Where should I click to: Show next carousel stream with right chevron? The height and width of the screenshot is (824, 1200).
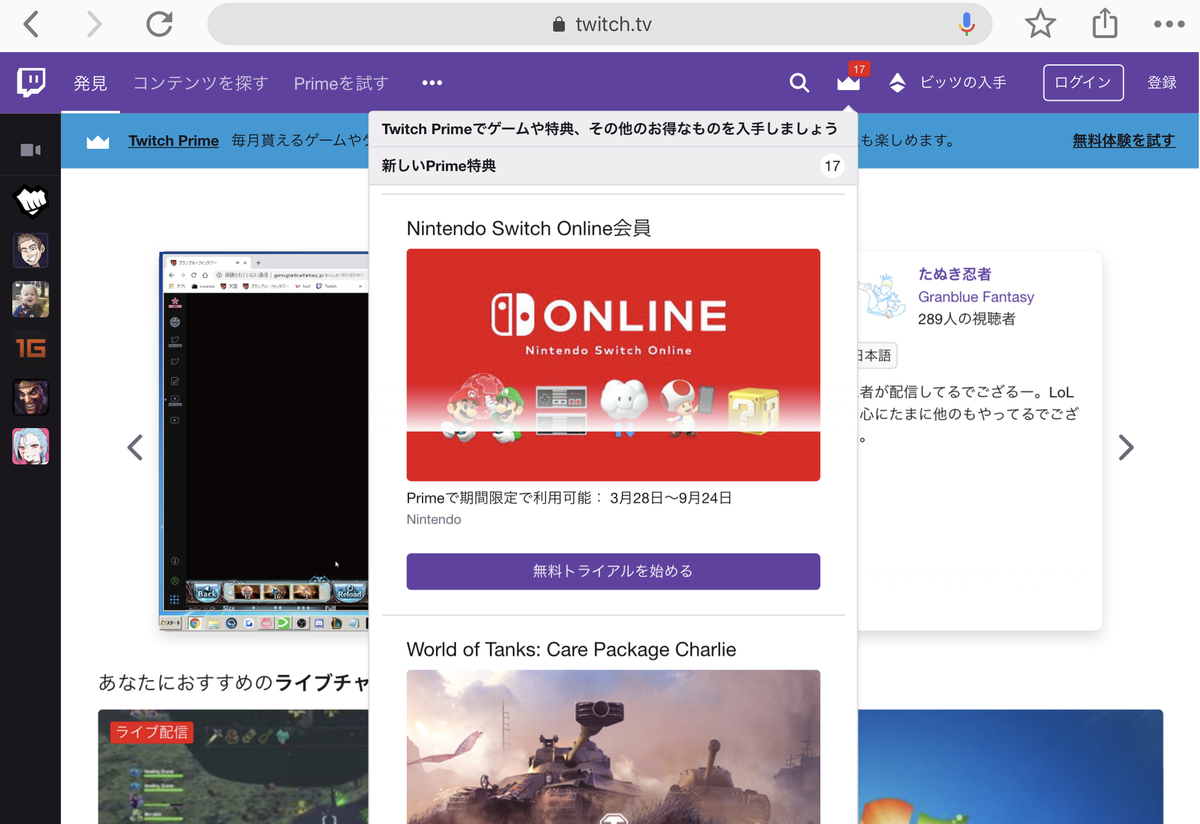point(1126,447)
